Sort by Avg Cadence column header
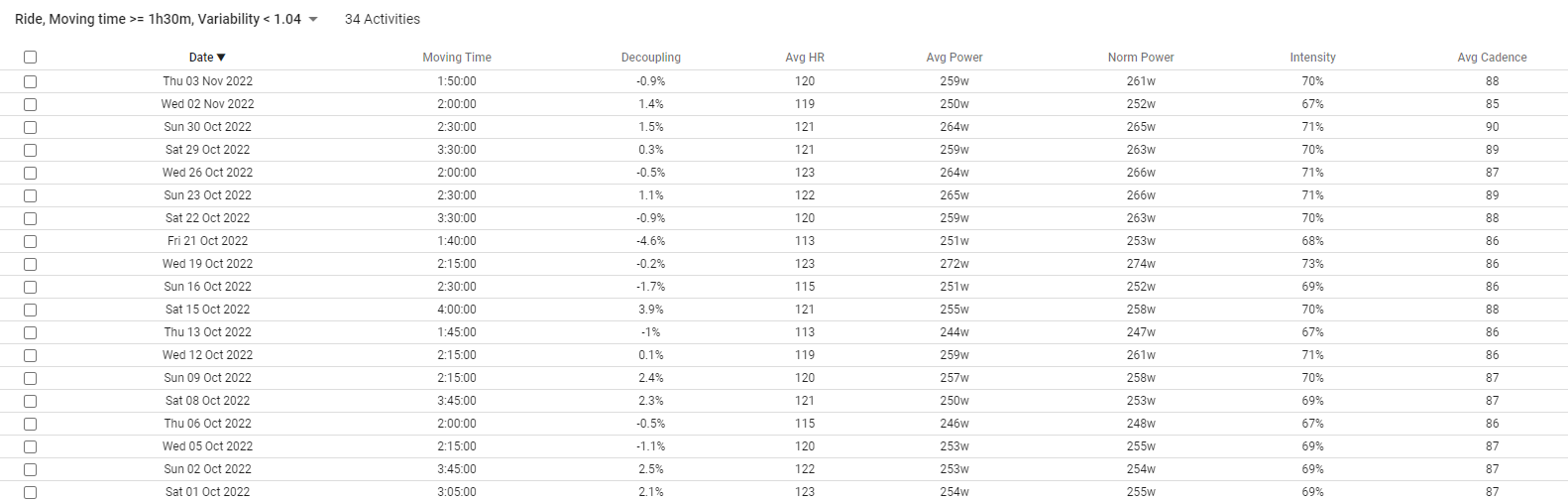The height and width of the screenshot is (502, 1568). click(1492, 58)
